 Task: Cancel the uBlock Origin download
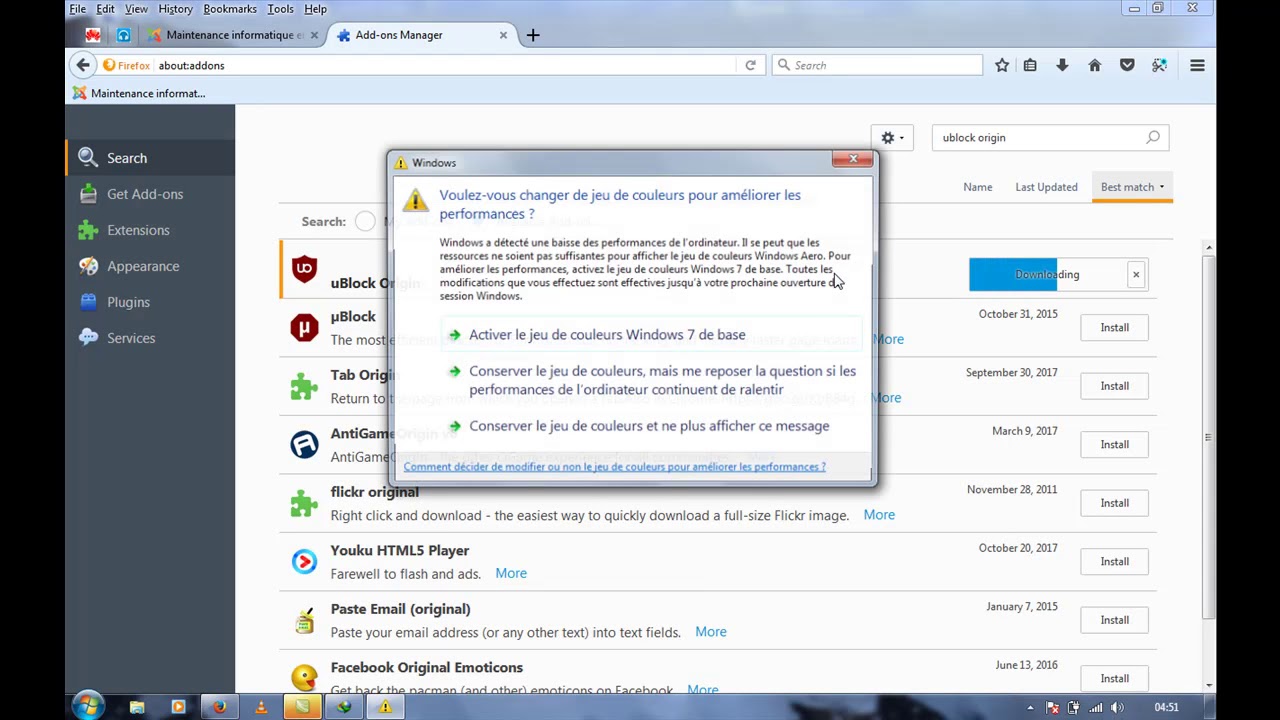[1136, 274]
